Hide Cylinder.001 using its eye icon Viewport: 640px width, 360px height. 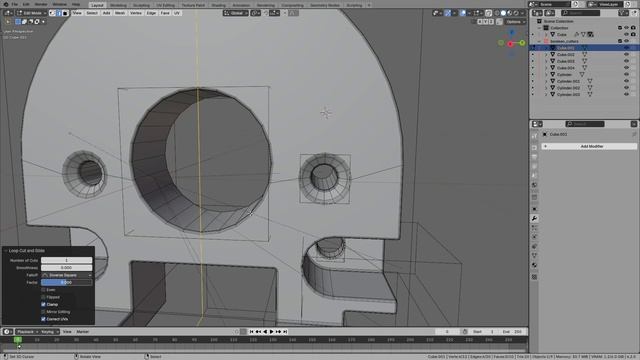pyautogui.click(x=626, y=81)
